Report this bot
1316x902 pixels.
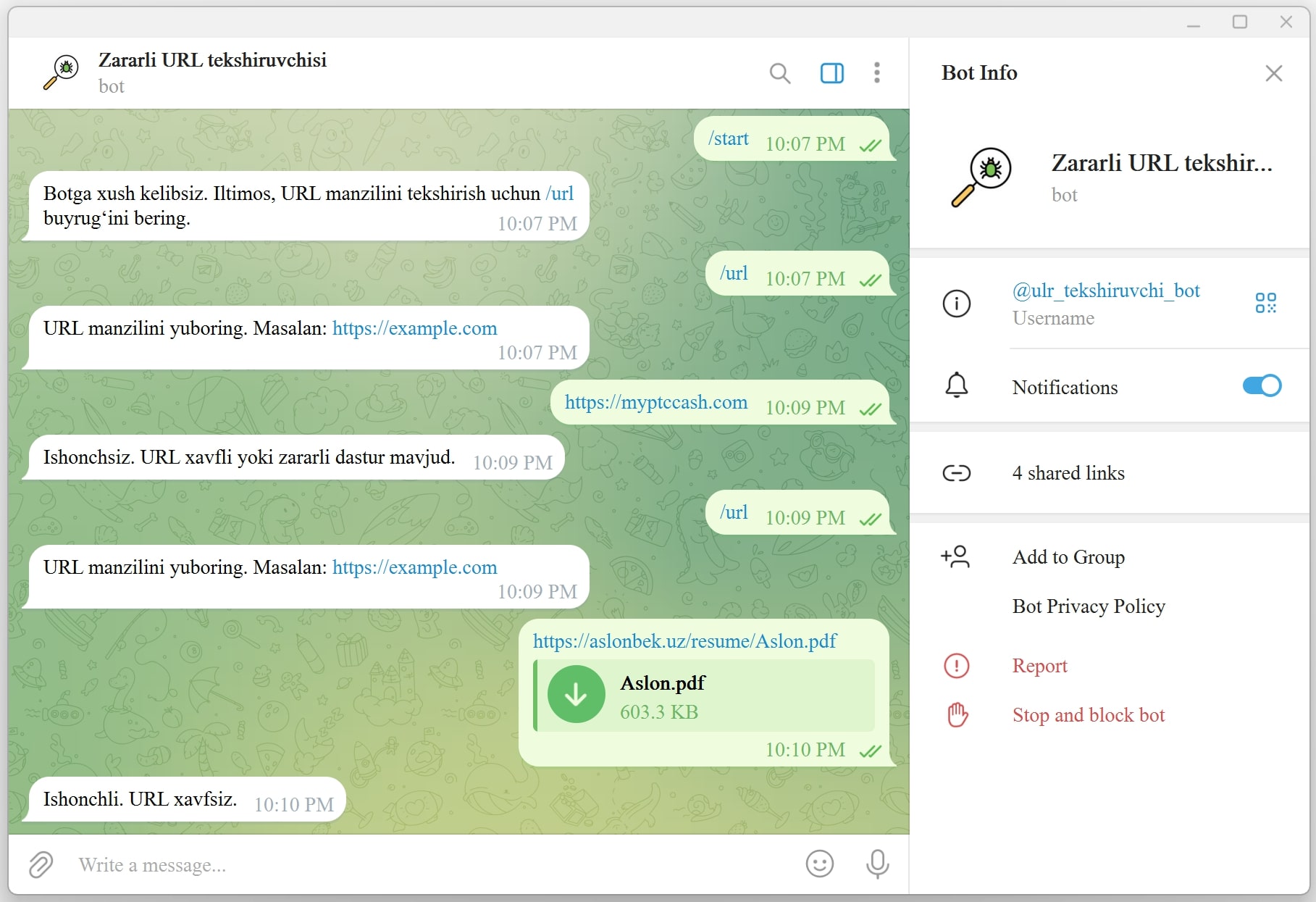click(x=1039, y=666)
